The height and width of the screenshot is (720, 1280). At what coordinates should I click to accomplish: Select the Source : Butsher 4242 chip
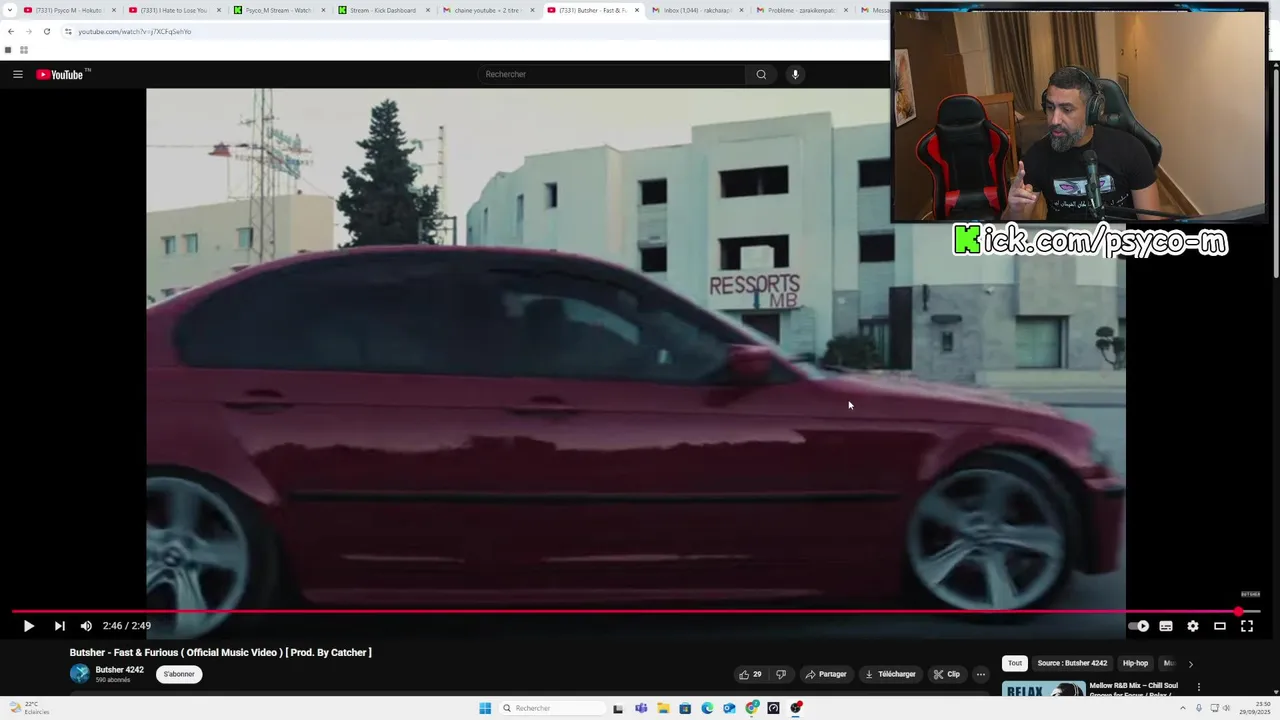(1072, 663)
